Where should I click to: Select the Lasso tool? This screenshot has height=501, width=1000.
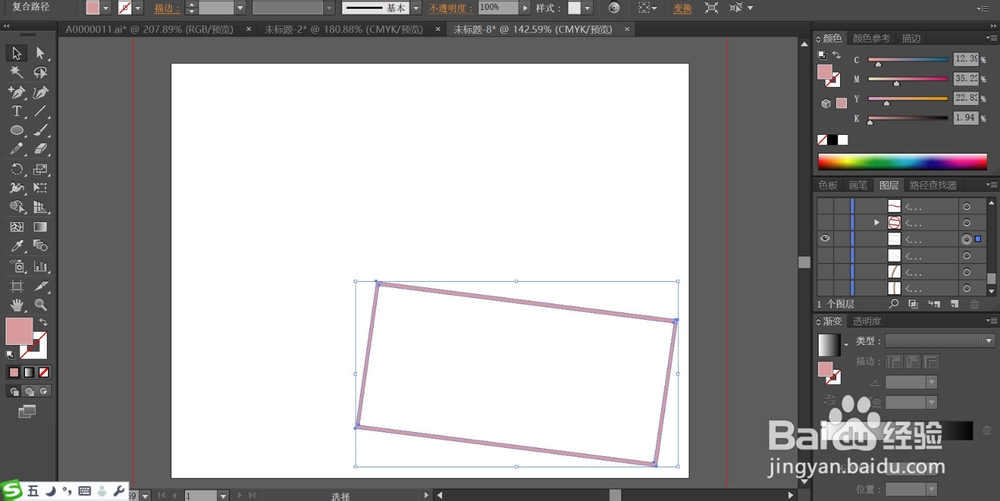[x=40, y=72]
